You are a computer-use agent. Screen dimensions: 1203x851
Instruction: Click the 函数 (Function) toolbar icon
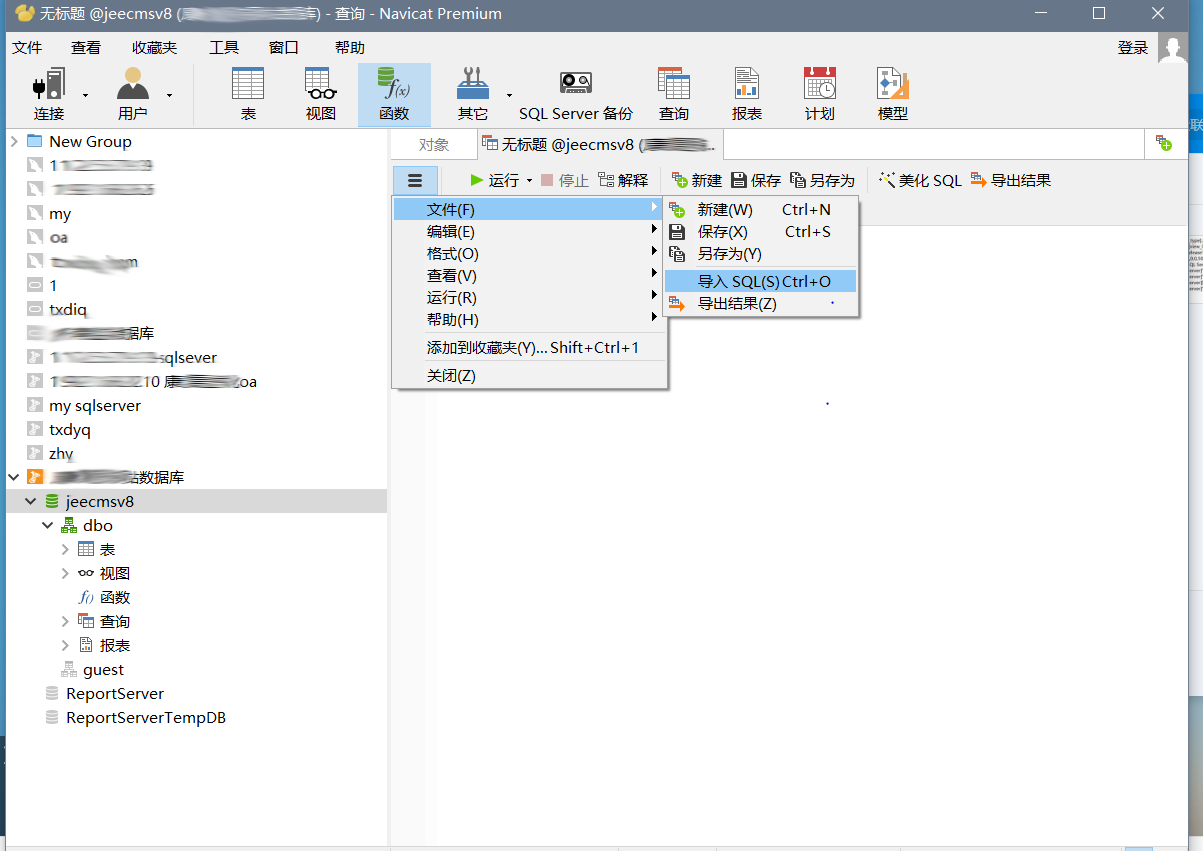click(x=394, y=94)
